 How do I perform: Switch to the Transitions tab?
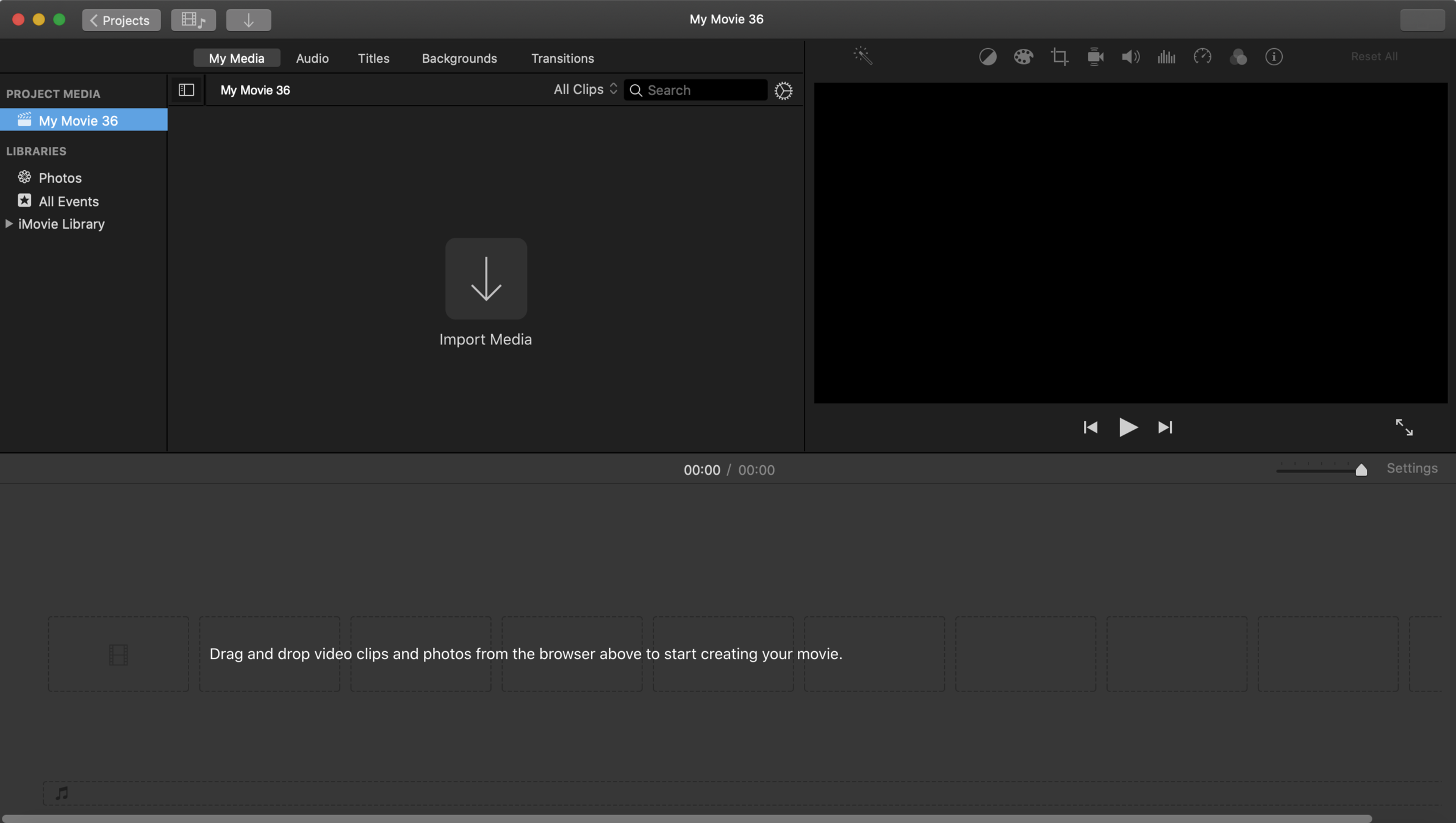[x=562, y=59]
